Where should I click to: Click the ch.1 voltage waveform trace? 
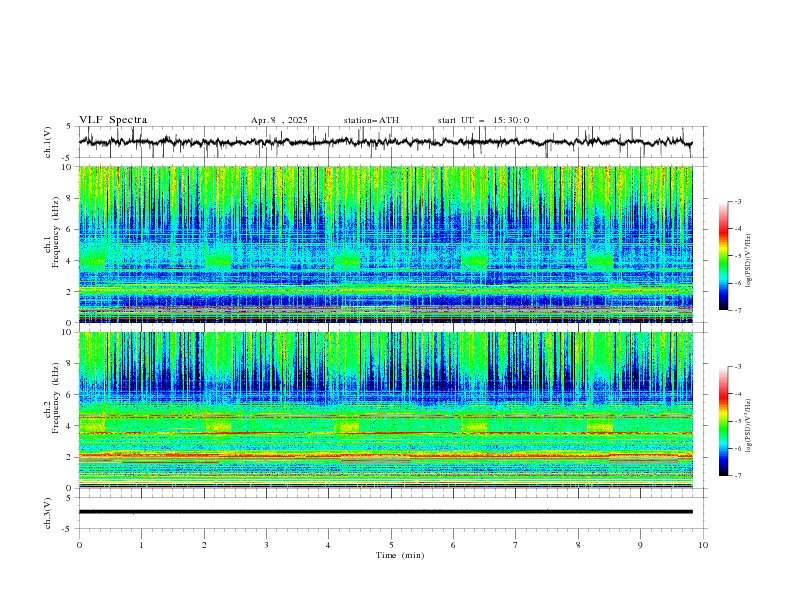[x=385, y=142]
